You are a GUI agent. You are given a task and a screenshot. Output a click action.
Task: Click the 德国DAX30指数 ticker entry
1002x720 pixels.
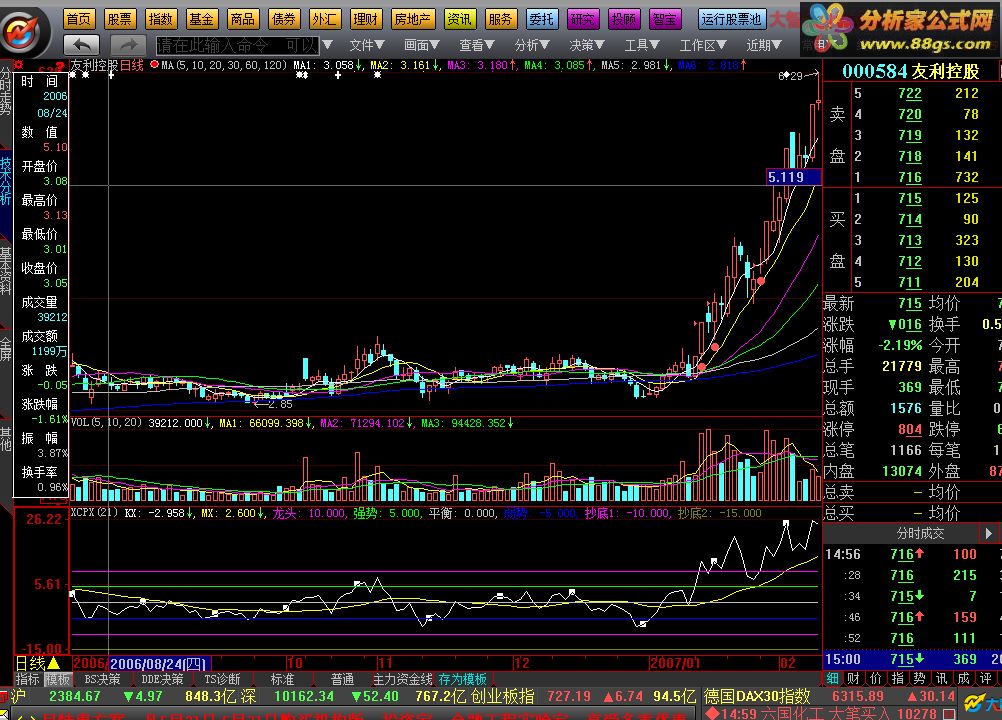(758, 696)
